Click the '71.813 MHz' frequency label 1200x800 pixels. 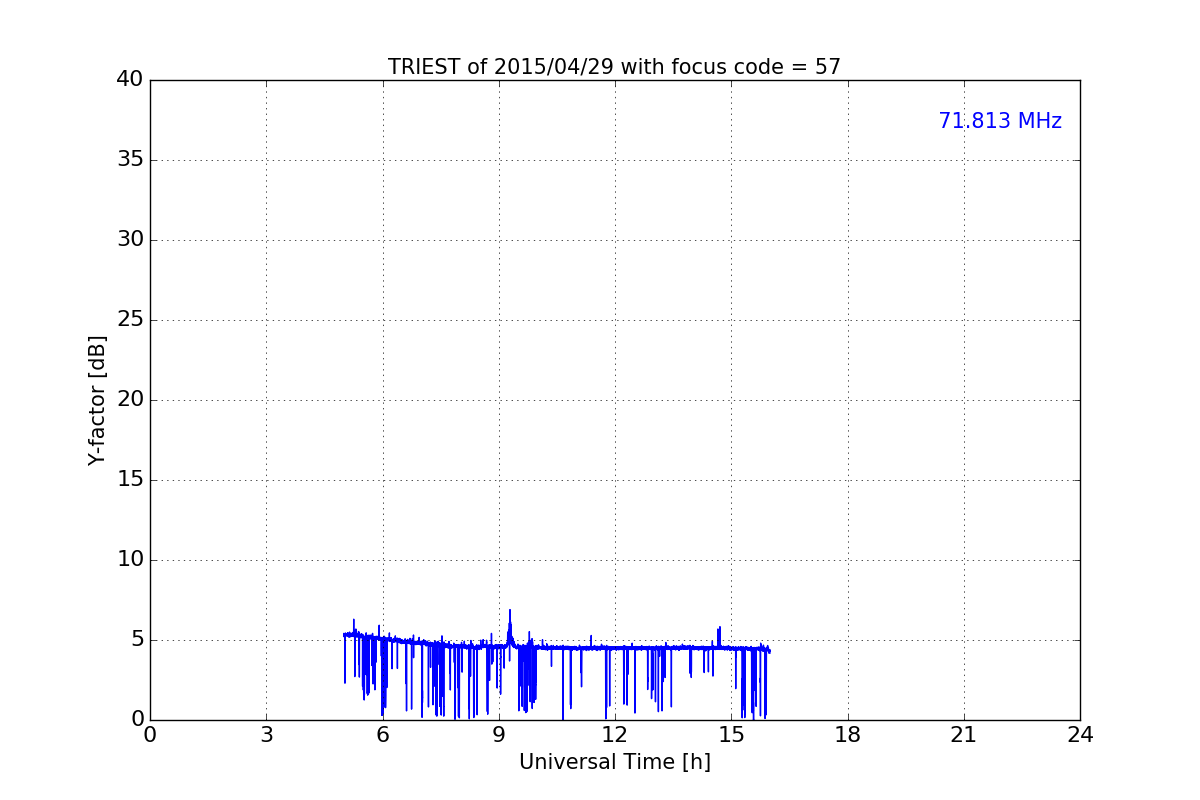point(1000,121)
